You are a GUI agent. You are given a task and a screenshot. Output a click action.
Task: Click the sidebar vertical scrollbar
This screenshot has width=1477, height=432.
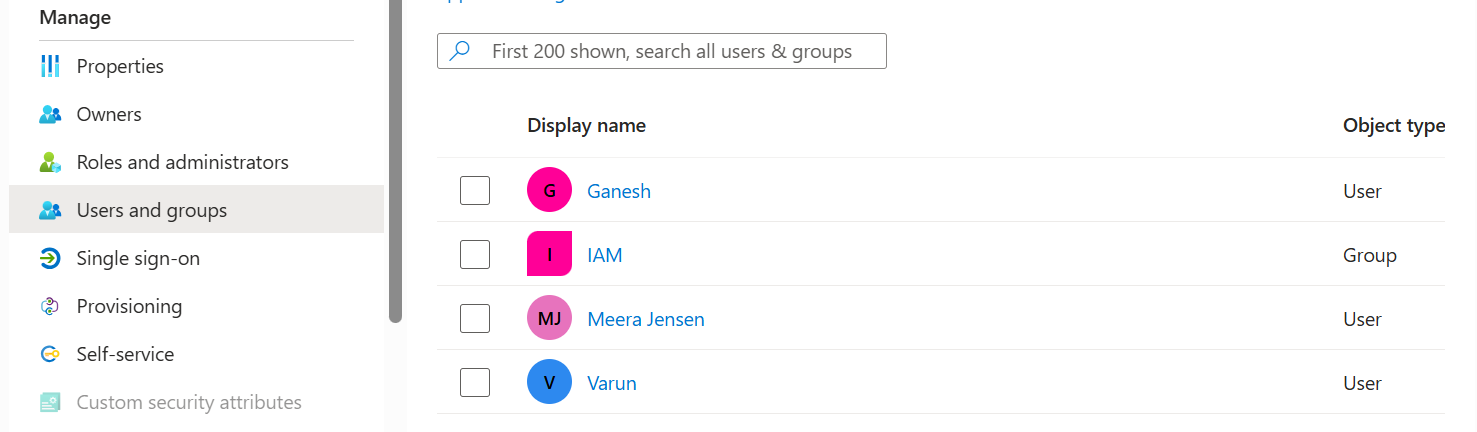(x=395, y=160)
